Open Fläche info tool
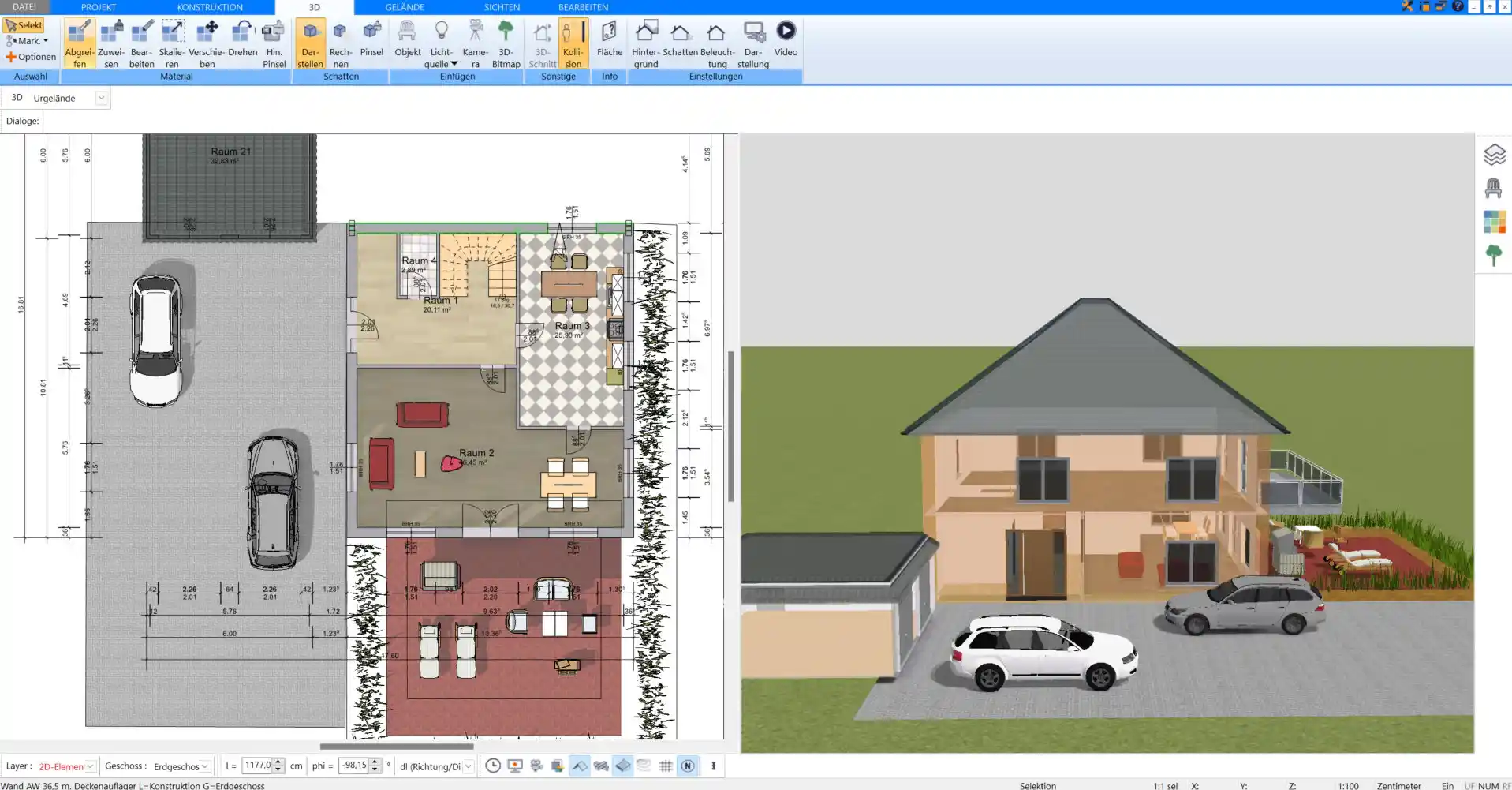Viewport: 1512px width, 790px height. [609, 38]
